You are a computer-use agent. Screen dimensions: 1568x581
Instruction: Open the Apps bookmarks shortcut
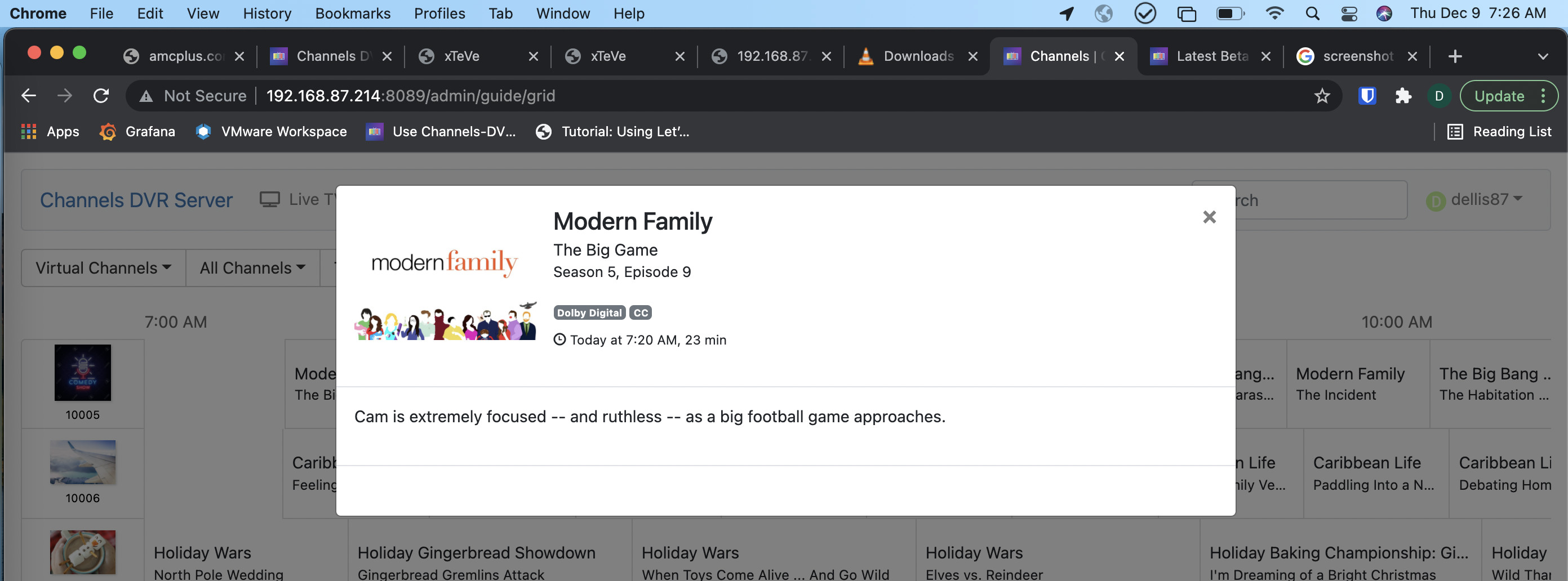[x=50, y=131]
